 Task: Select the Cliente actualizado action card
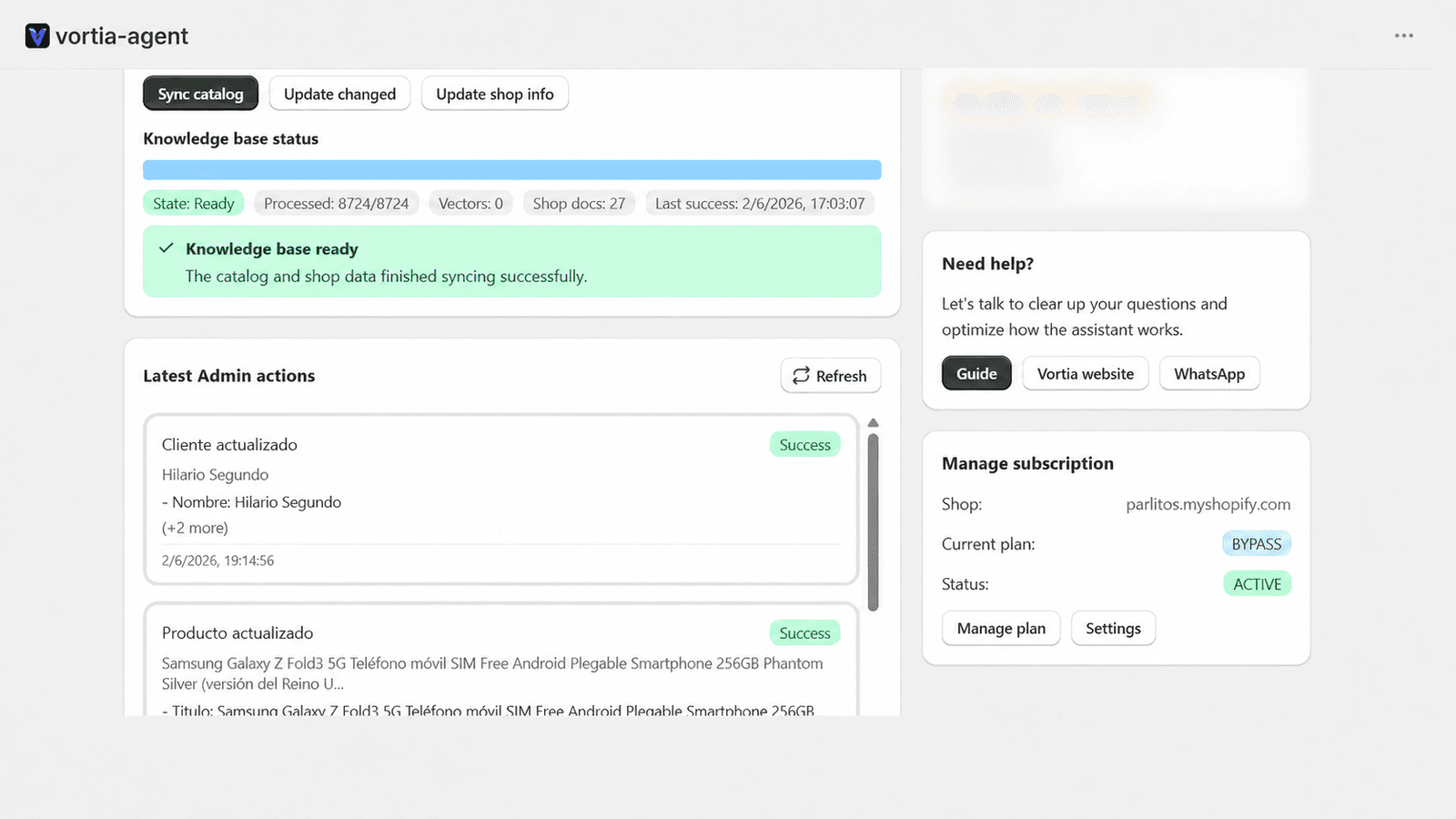click(501, 500)
